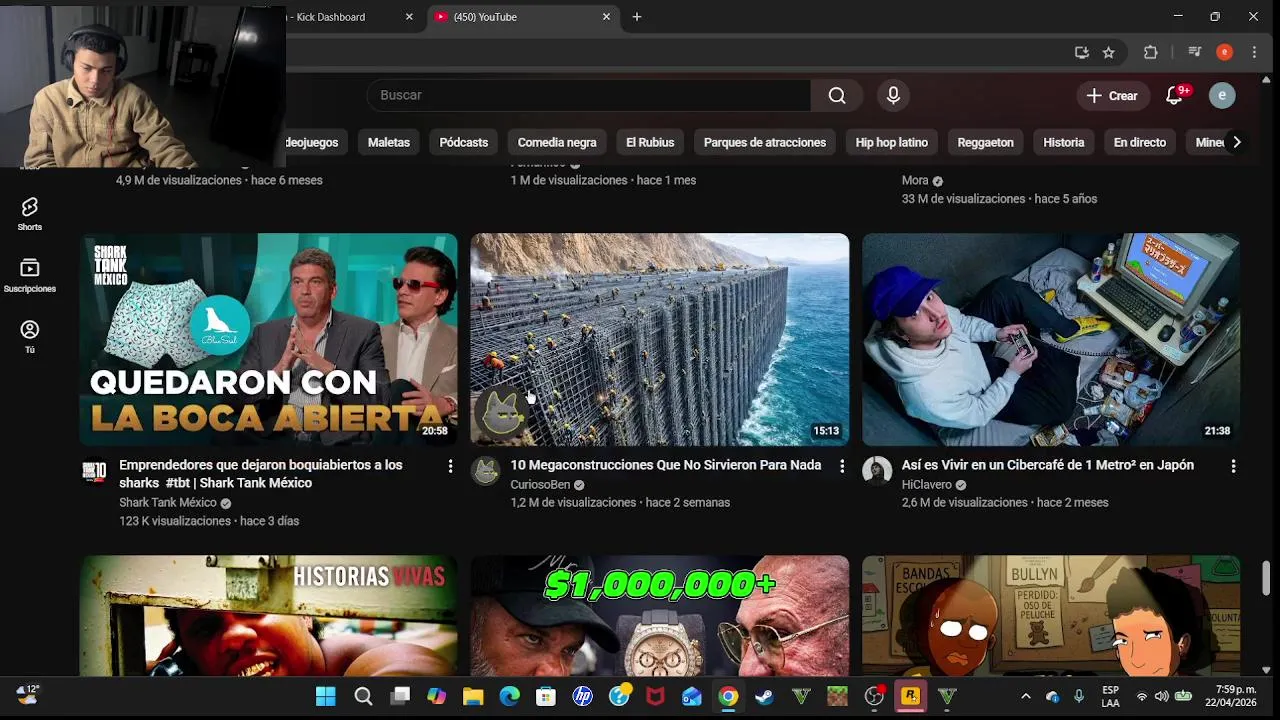This screenshot has height=720, width=1280.
Task: Open title Así es Vivir en un Cibercafé
Action: pos(1048,465)
